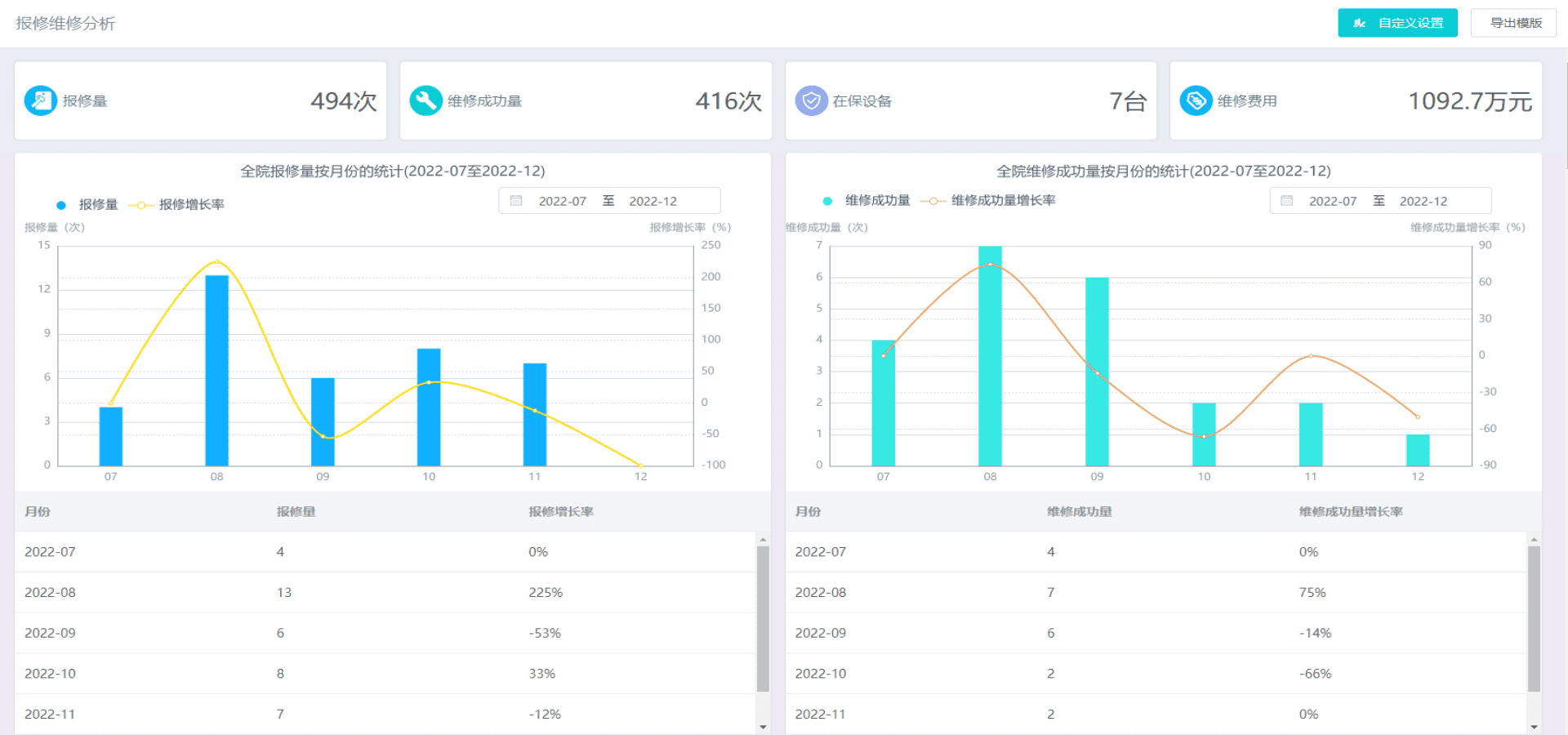1568x735 pixels.
Task: Open start date 2022-07 in left chart picker
Action: [x=562, y=201]
